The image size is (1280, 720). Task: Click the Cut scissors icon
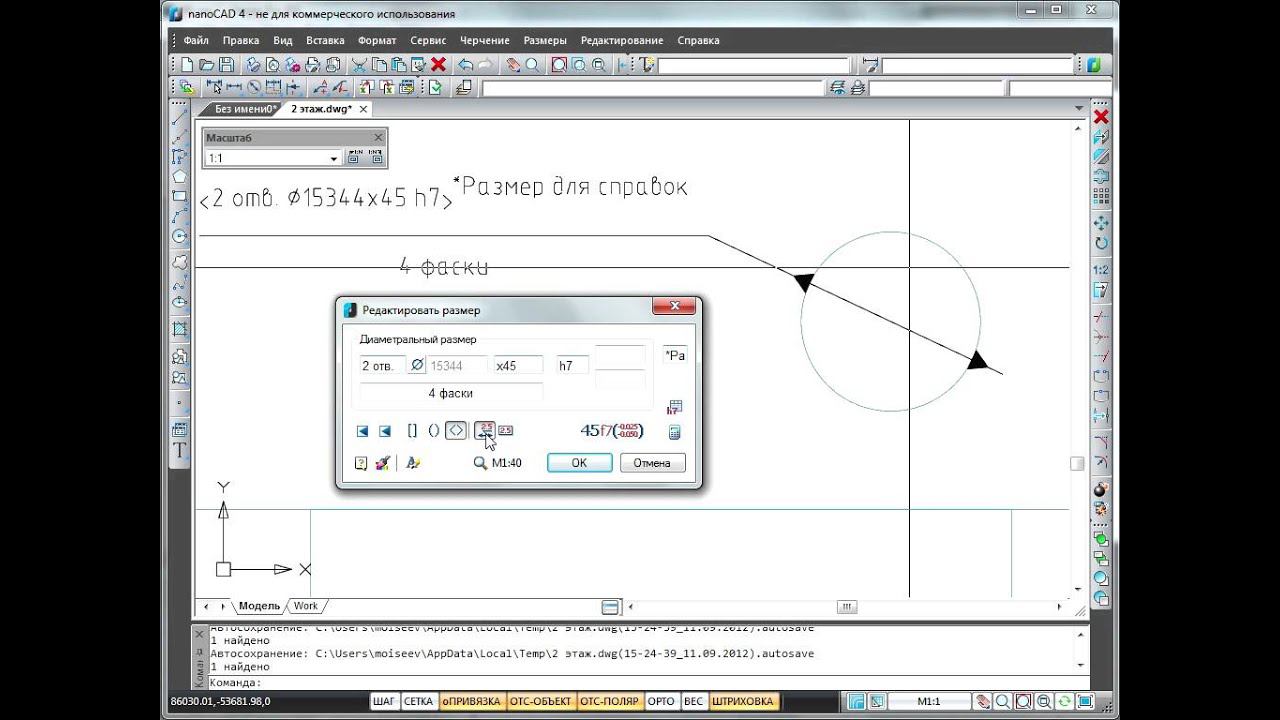(x=359, y=65)
